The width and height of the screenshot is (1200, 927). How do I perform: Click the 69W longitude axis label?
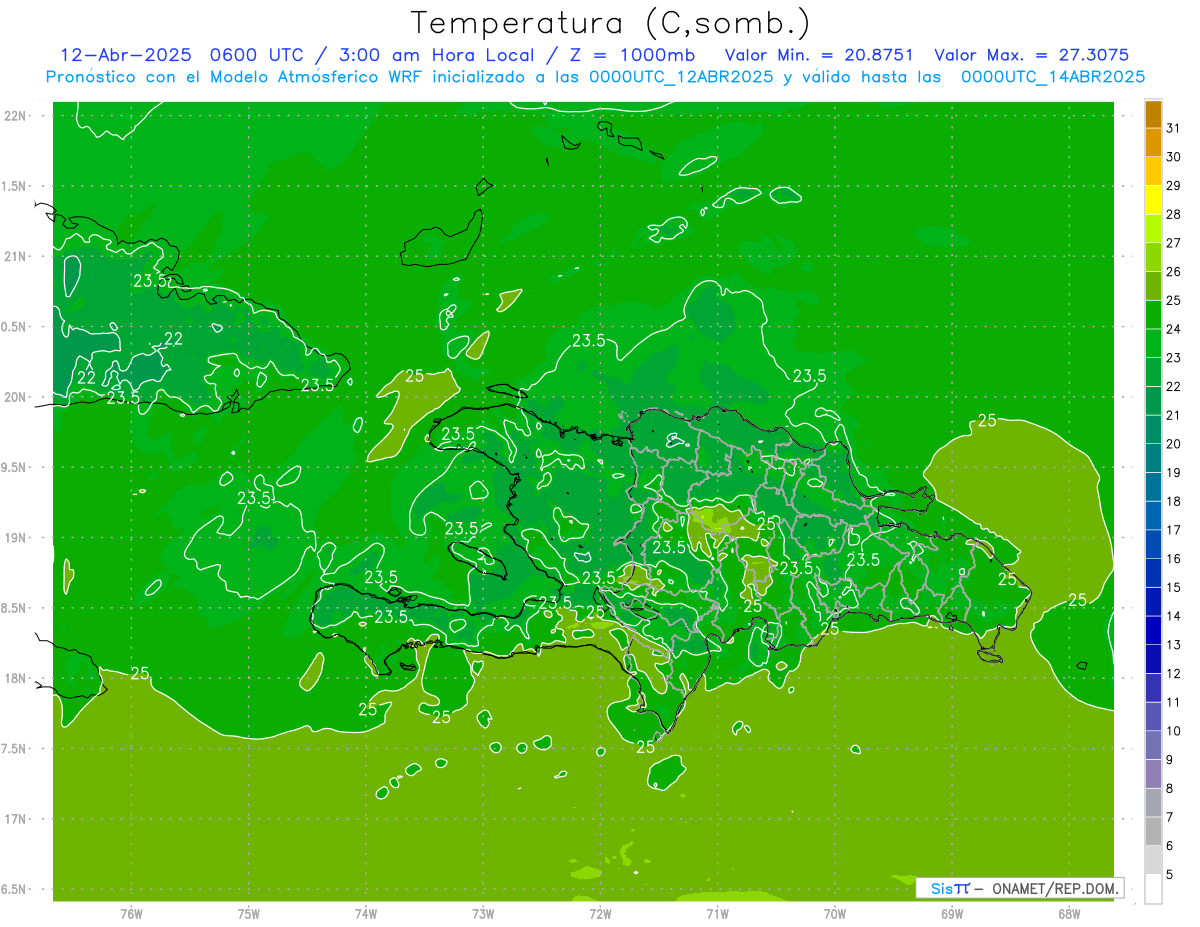[x=951, y=913]
